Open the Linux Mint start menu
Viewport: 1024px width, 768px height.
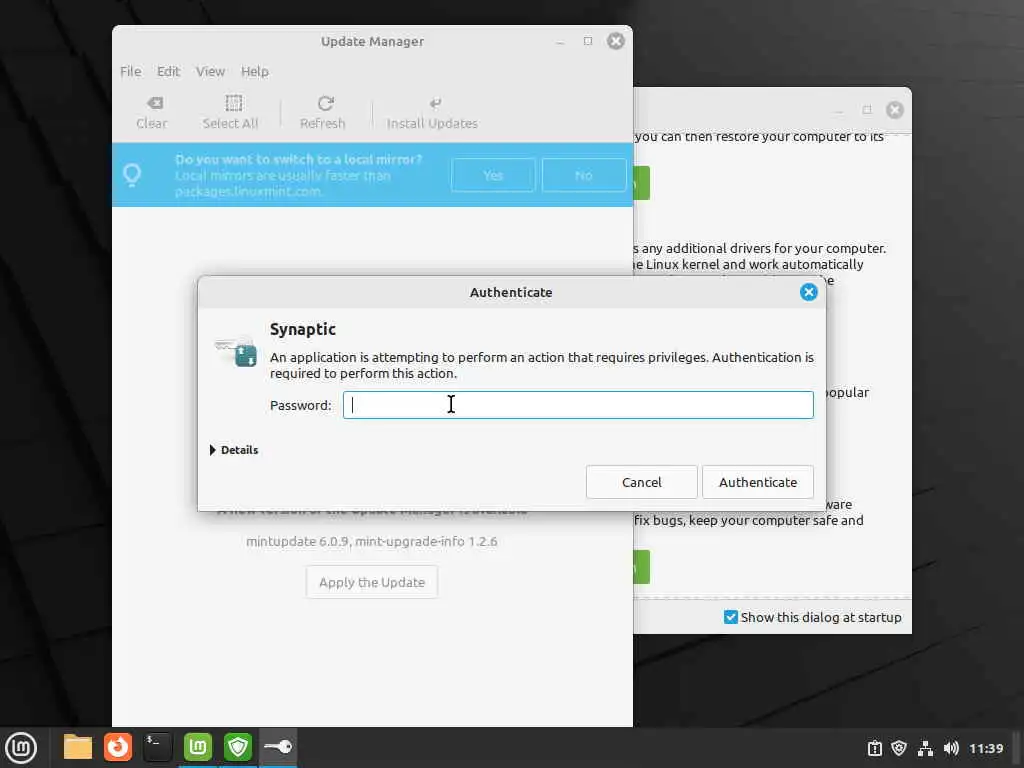point(21,747)
